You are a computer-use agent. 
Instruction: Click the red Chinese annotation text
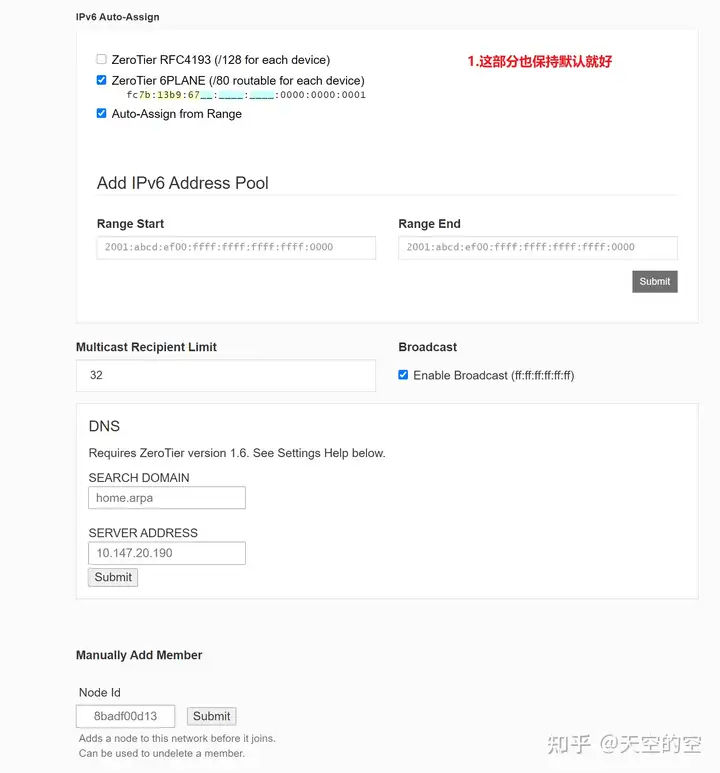540,61
